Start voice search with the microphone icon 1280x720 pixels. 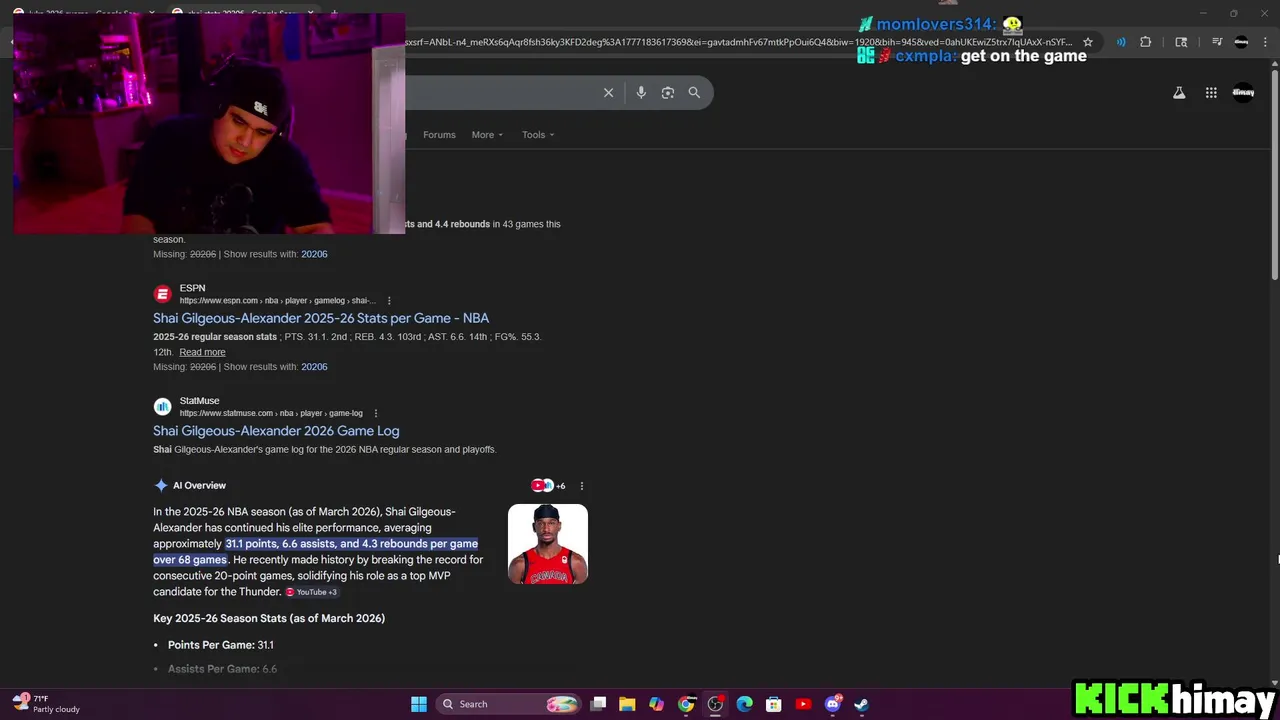pos(641,92)
